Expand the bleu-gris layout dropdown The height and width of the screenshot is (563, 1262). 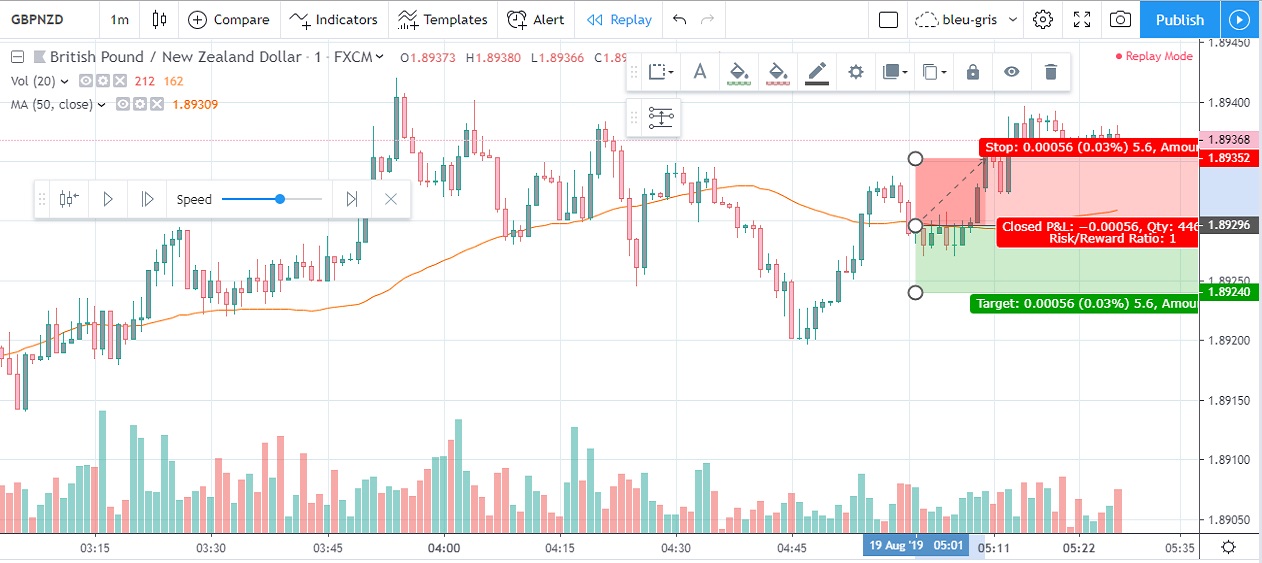(x=1013, y=19)
